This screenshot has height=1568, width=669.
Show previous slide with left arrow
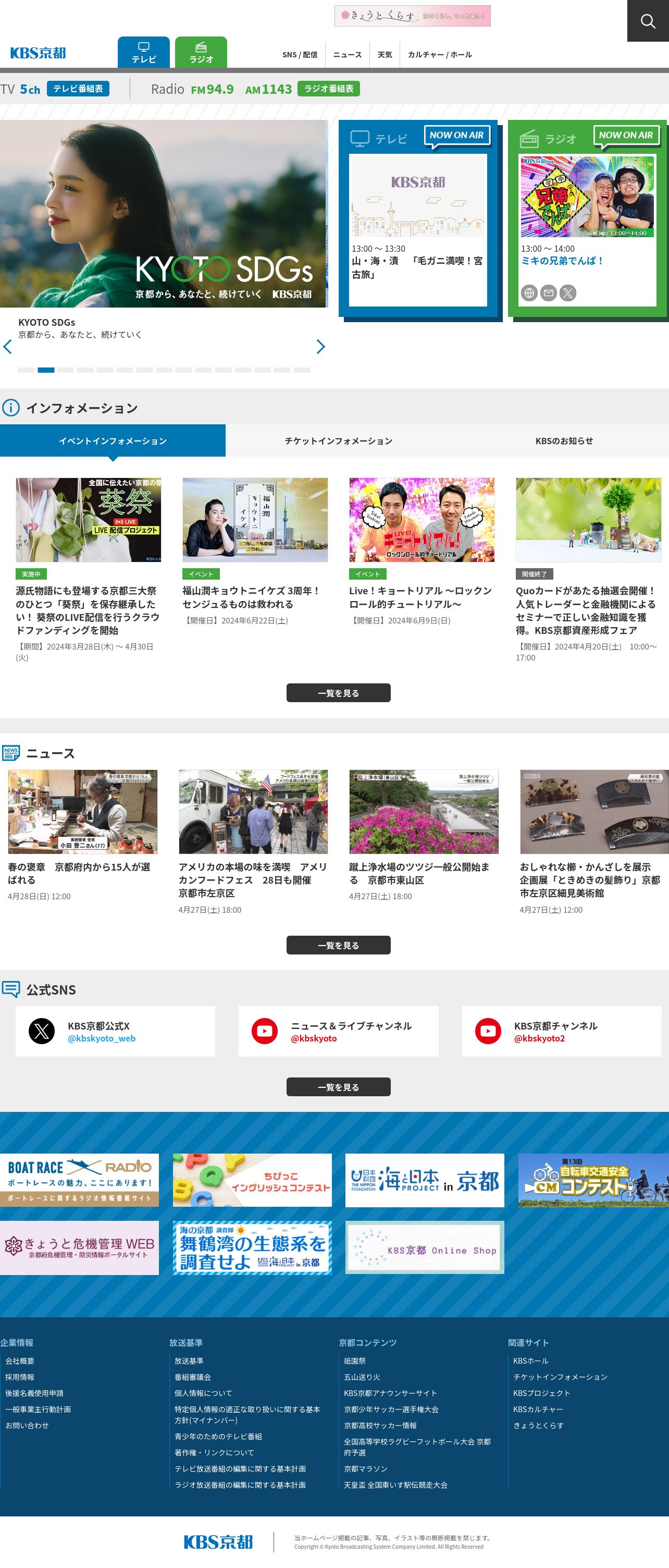[x=7, y=347]
